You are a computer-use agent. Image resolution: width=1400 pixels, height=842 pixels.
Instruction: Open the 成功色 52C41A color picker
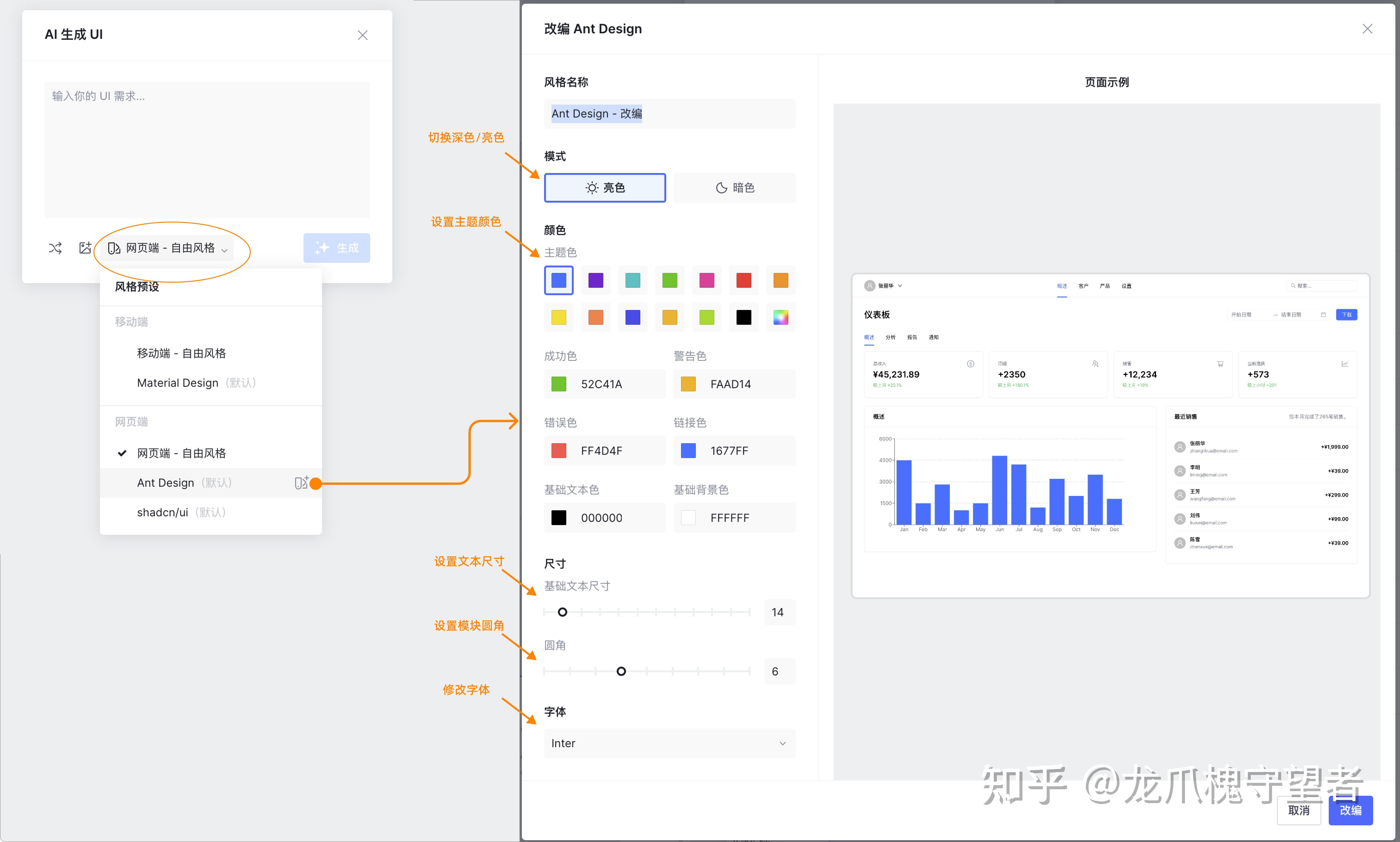pos(559,384)
